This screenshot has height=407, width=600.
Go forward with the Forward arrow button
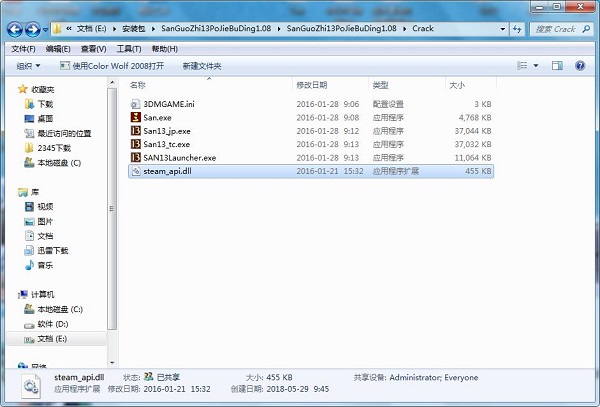point(33,29)
